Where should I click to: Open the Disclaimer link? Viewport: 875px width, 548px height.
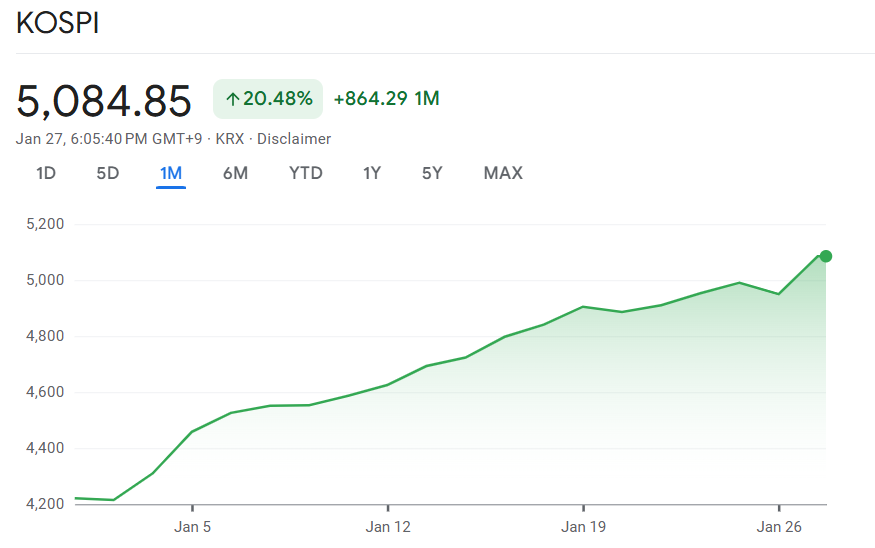click(294, 139)
